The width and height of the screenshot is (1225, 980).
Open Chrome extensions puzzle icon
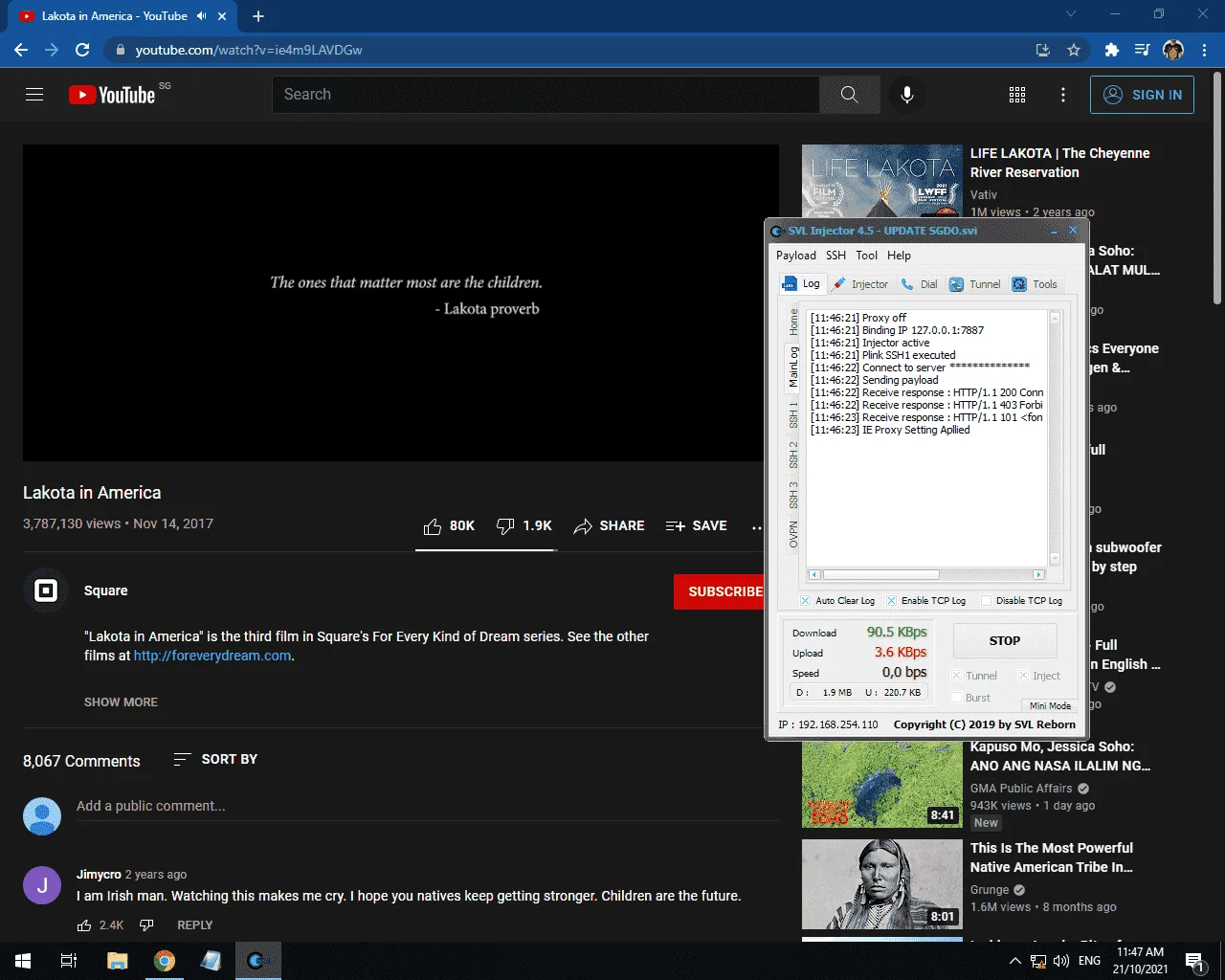pos(1111,50)
